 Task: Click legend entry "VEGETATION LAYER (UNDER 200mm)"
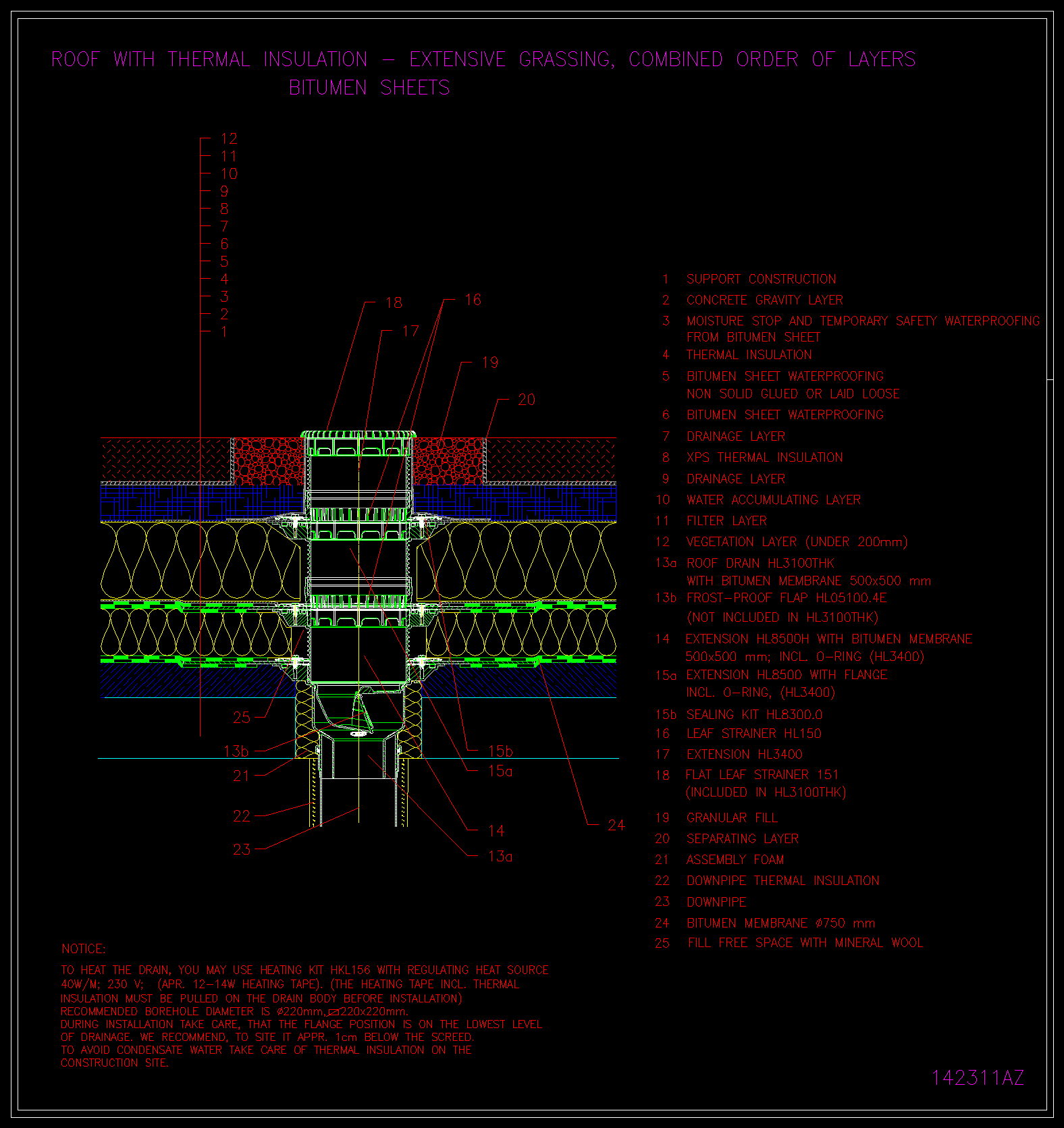(797, 541)
